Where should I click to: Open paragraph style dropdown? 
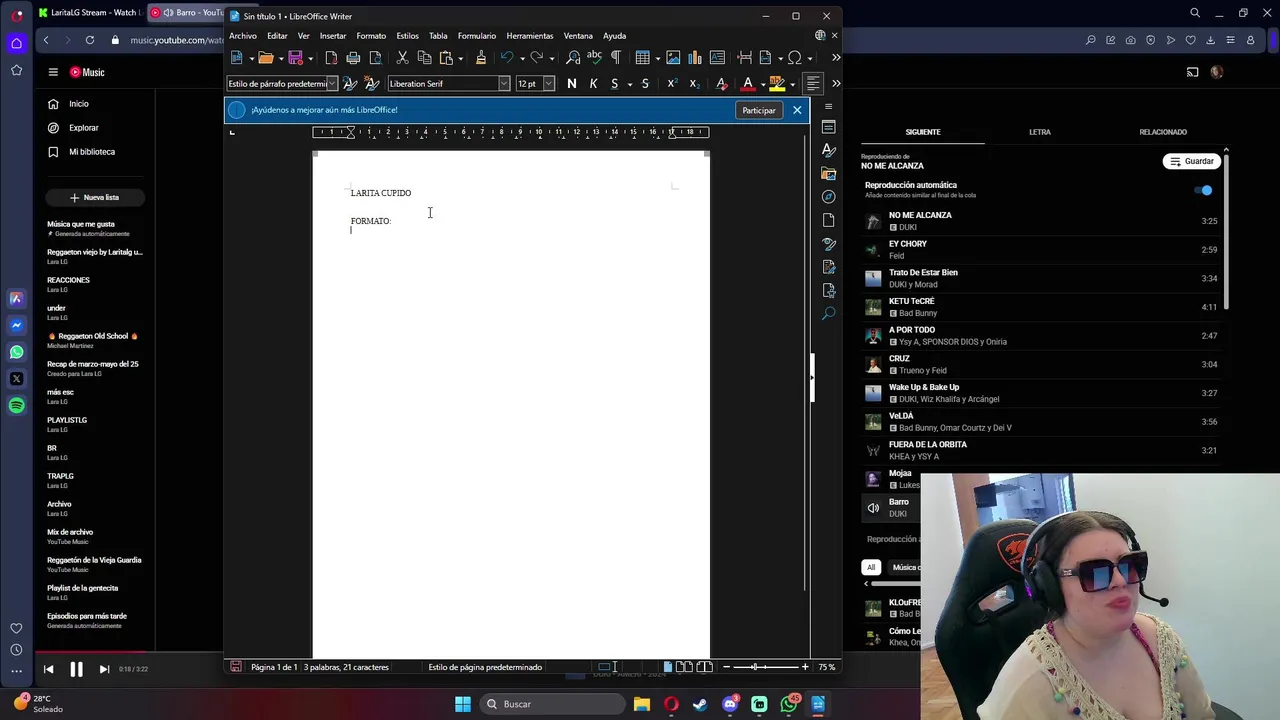[x=332, y=84]
